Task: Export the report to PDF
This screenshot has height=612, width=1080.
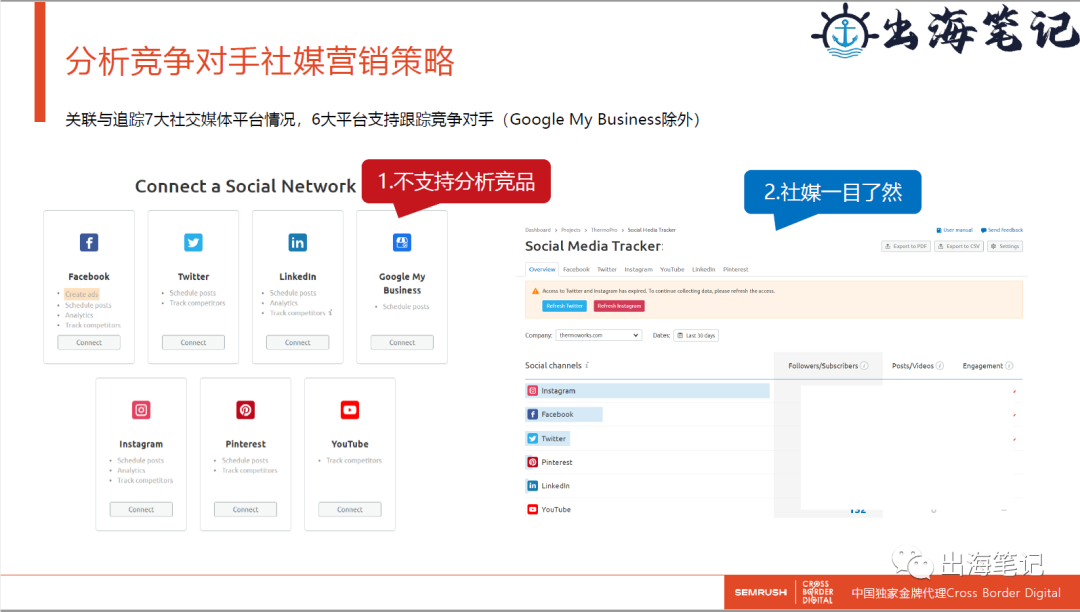Action: 906,246
